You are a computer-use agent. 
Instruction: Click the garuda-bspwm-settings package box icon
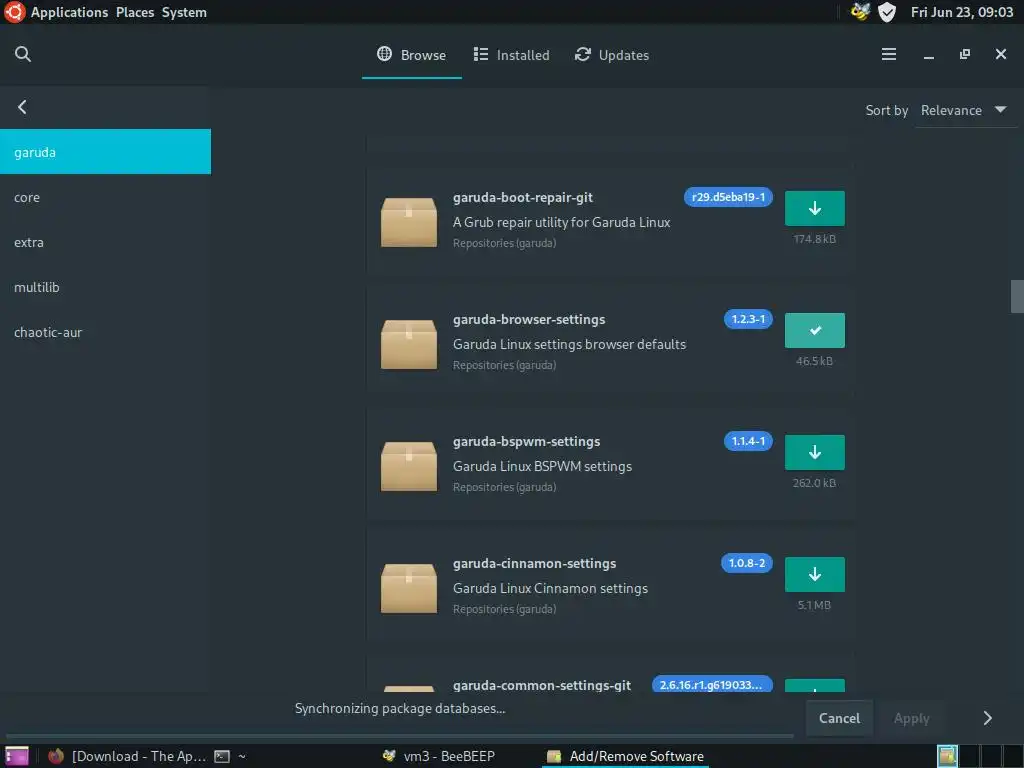click(x=409, y=466)
